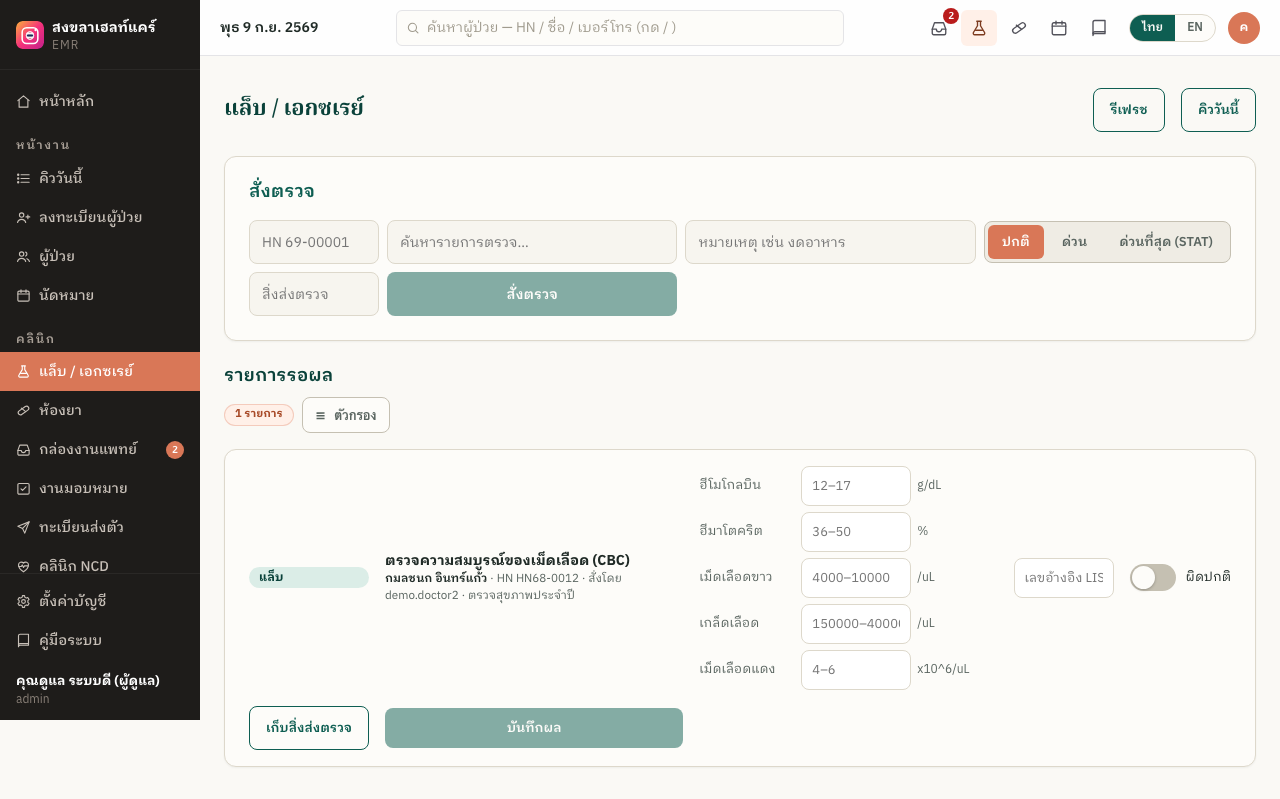Open the manual book icon in top bar
The image size is (1280, 799).
point(1099,28)
